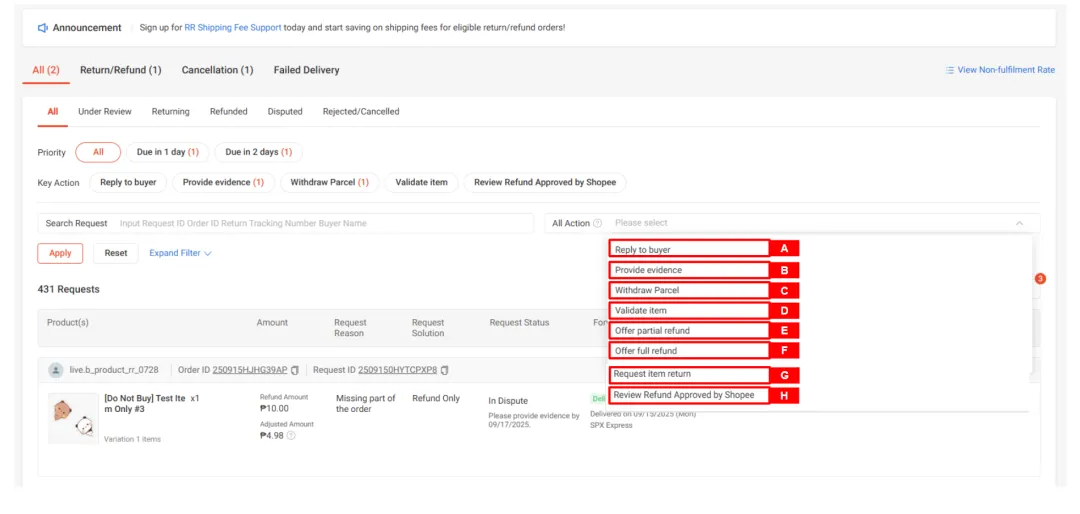
Task: Copy the Order ID using copy icon
Action: 295,370
